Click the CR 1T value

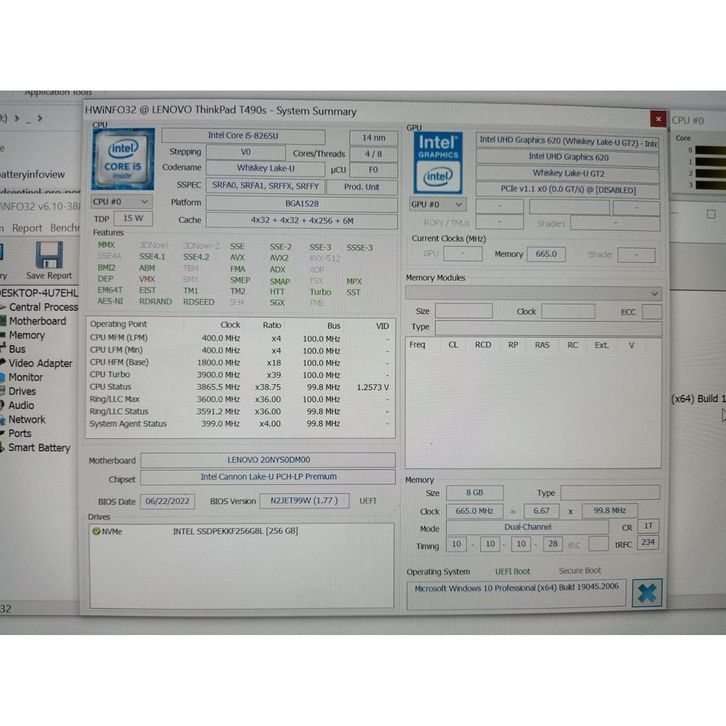coord(648,526)
